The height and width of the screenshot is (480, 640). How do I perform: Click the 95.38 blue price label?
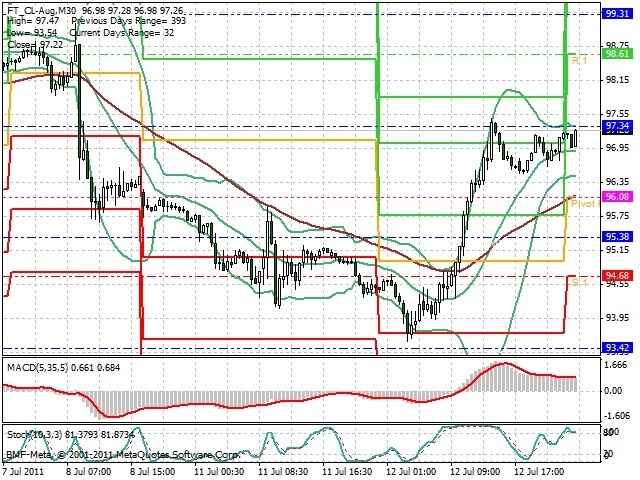pos(618,237)
